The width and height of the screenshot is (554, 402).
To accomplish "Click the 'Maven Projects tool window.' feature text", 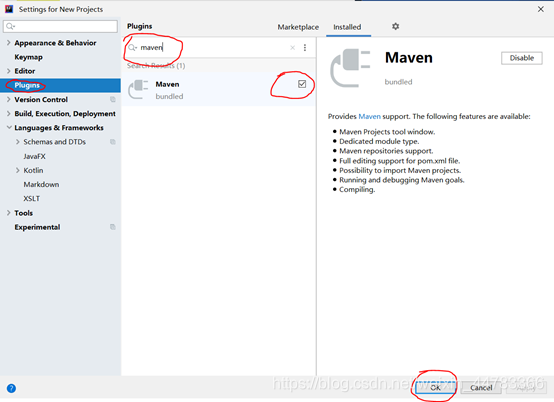I will click(387, 132).
